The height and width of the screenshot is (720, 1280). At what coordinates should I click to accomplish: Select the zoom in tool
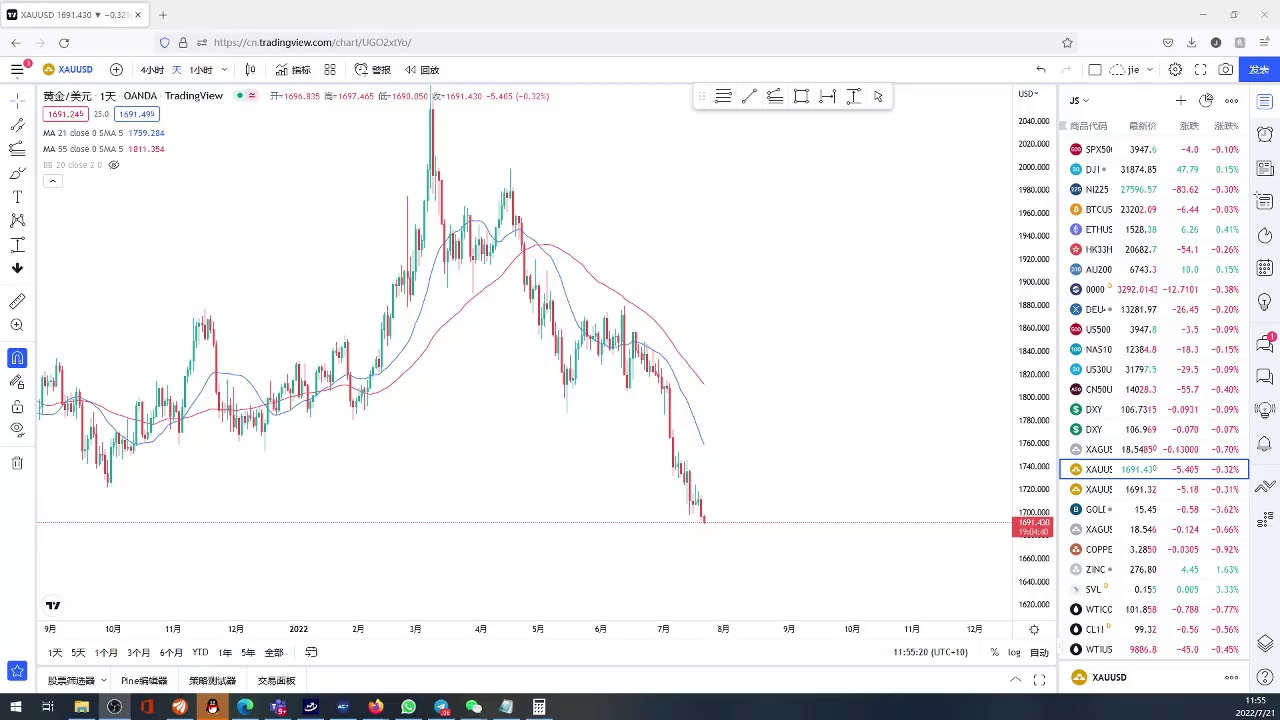coord(17,325)
